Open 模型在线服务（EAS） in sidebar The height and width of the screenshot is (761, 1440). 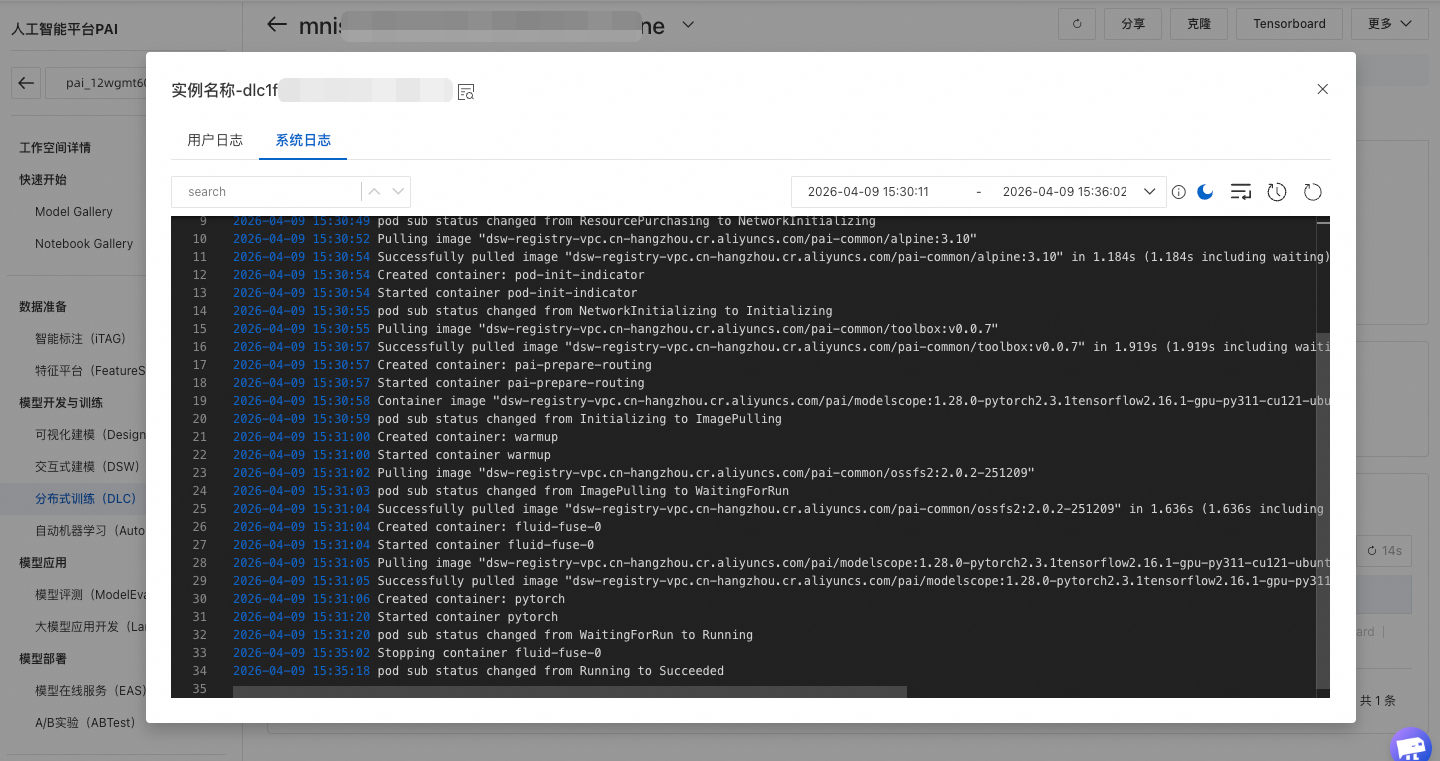click(90, 690)
